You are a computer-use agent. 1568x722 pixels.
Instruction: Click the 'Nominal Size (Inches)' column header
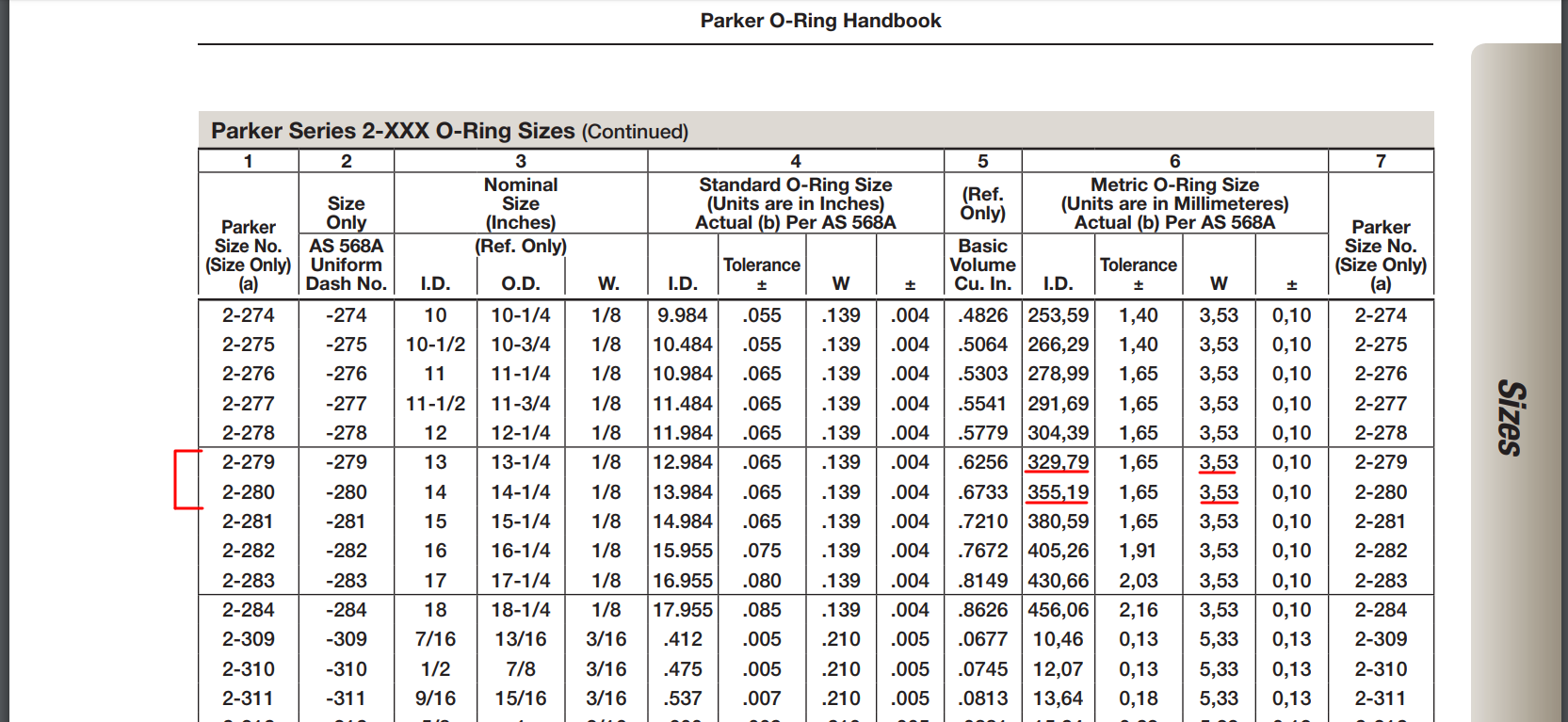521,203
